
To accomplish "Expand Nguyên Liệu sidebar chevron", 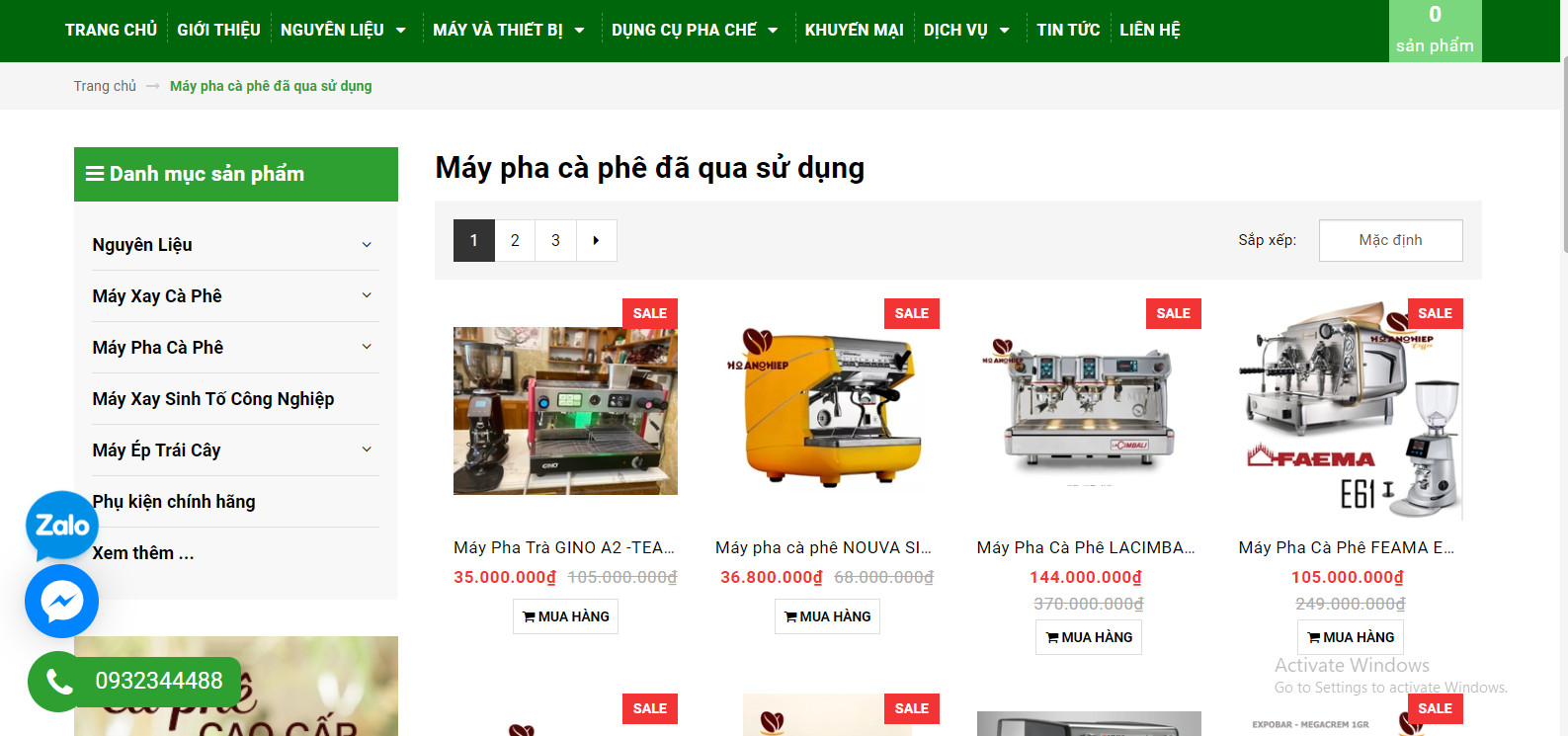I will tap(367, 245).
